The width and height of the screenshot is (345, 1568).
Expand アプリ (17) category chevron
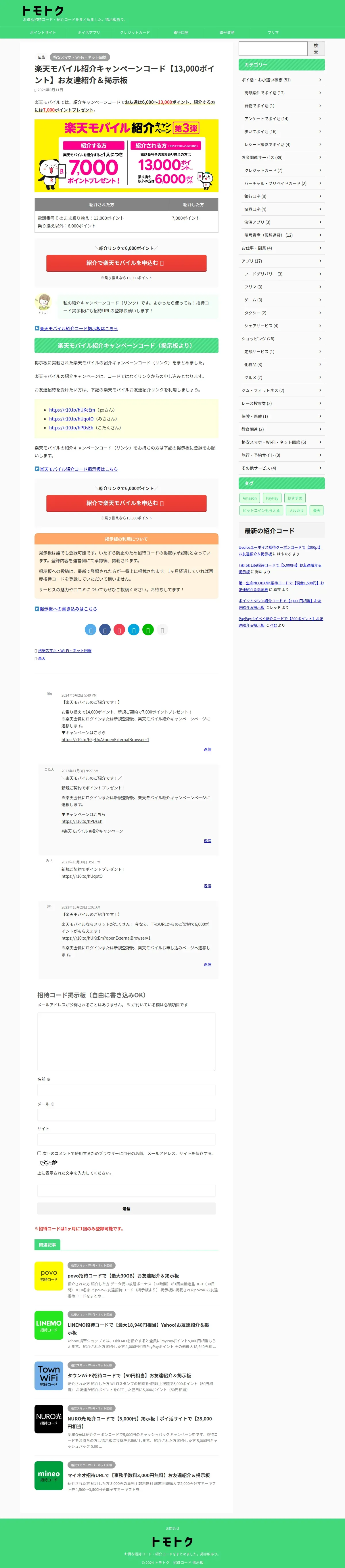(320, 261)
